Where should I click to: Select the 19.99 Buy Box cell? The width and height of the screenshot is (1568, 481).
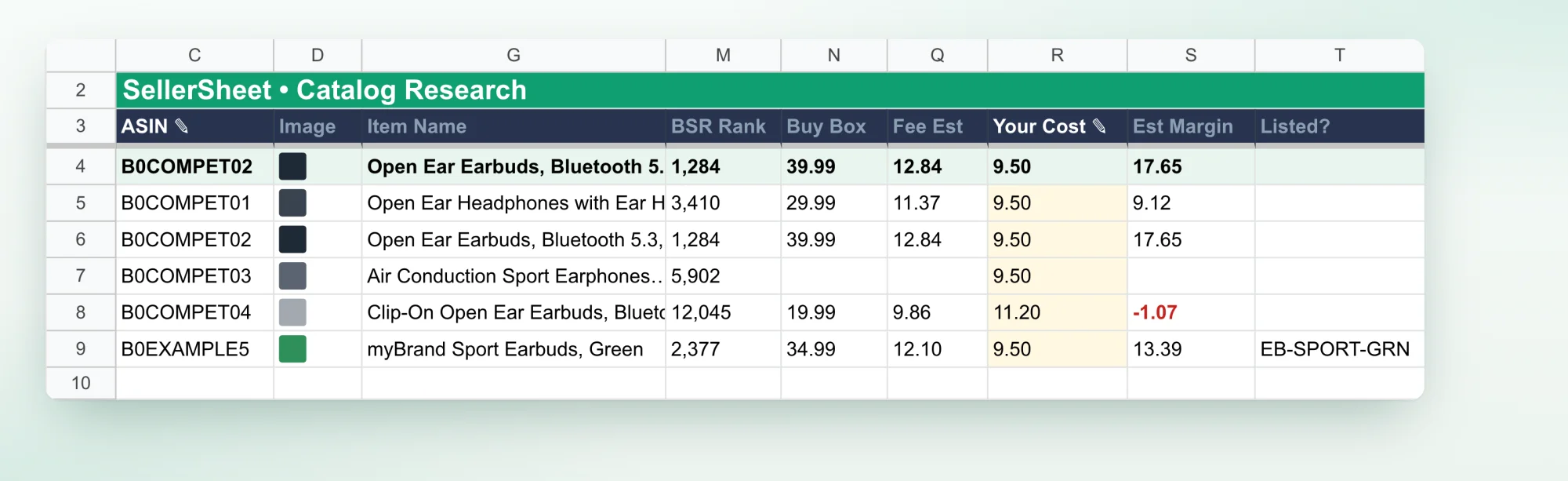click(834, 312)
